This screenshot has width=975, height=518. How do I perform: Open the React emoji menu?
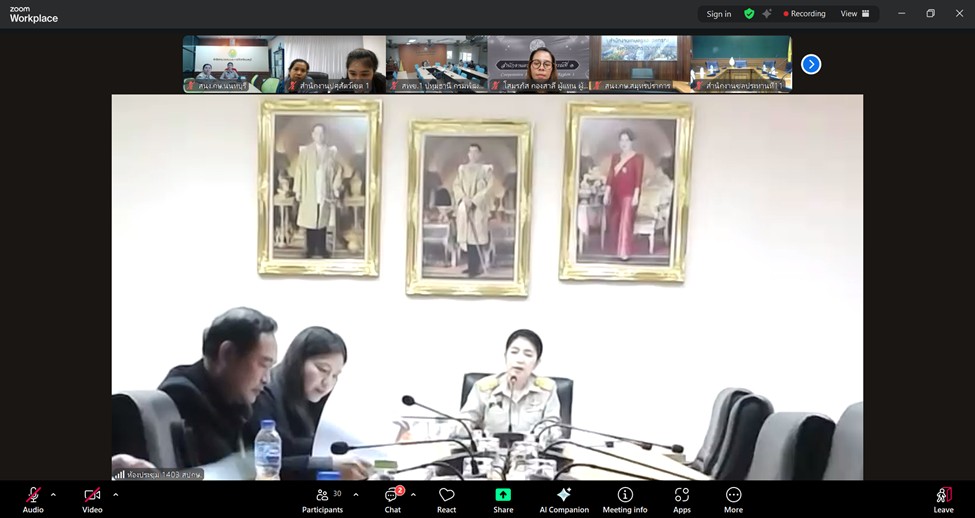click(x=447, y=499)
